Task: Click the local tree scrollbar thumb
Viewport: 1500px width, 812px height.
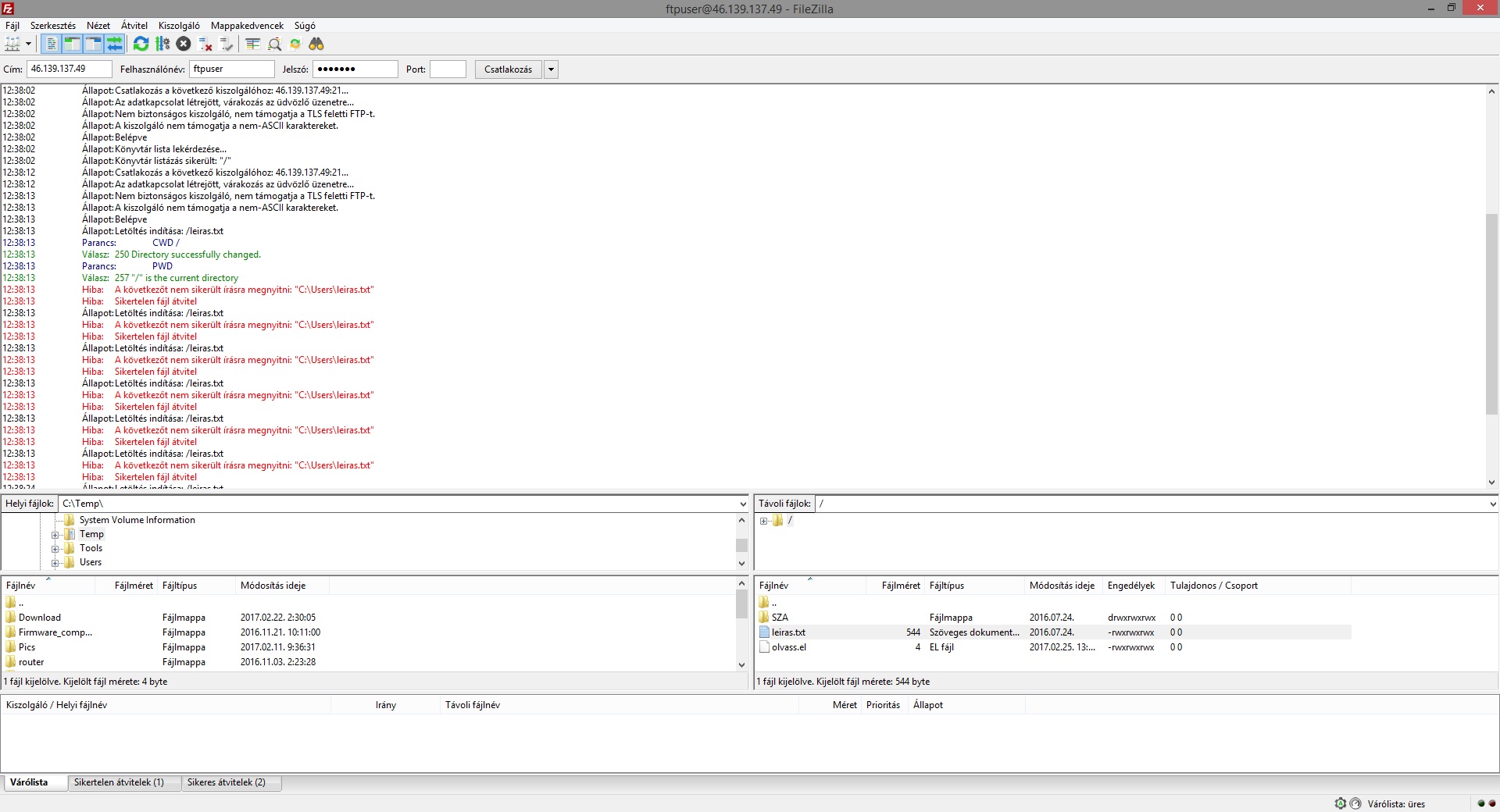Action: [x=742, y=545]
